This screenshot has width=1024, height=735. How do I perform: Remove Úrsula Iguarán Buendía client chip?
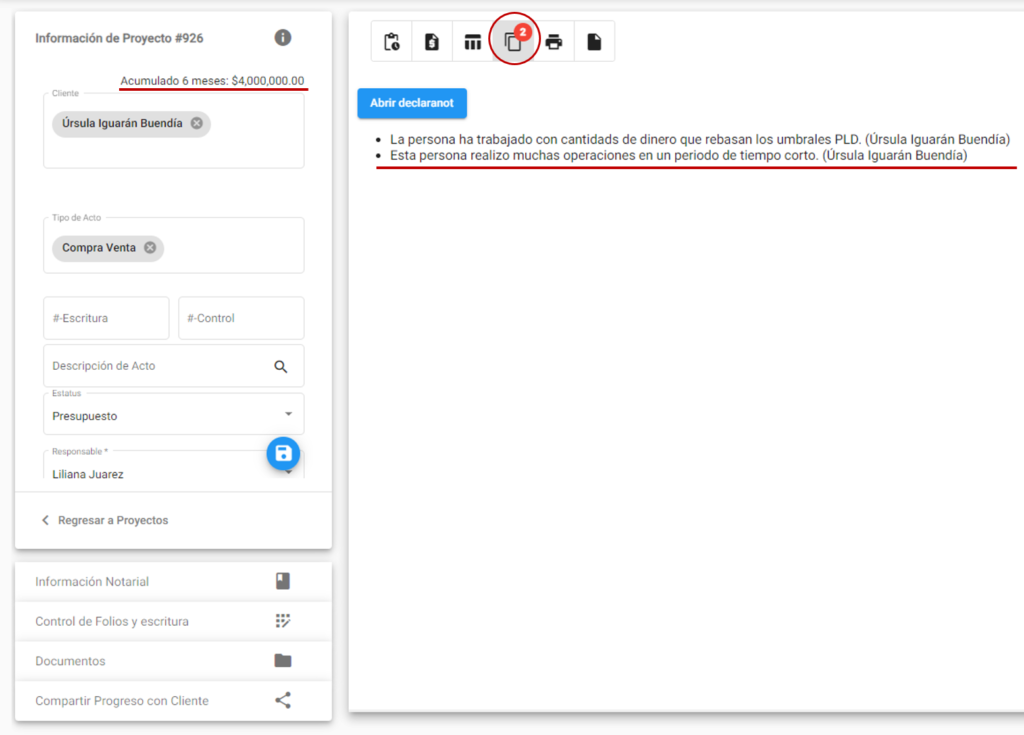[197, 123]
